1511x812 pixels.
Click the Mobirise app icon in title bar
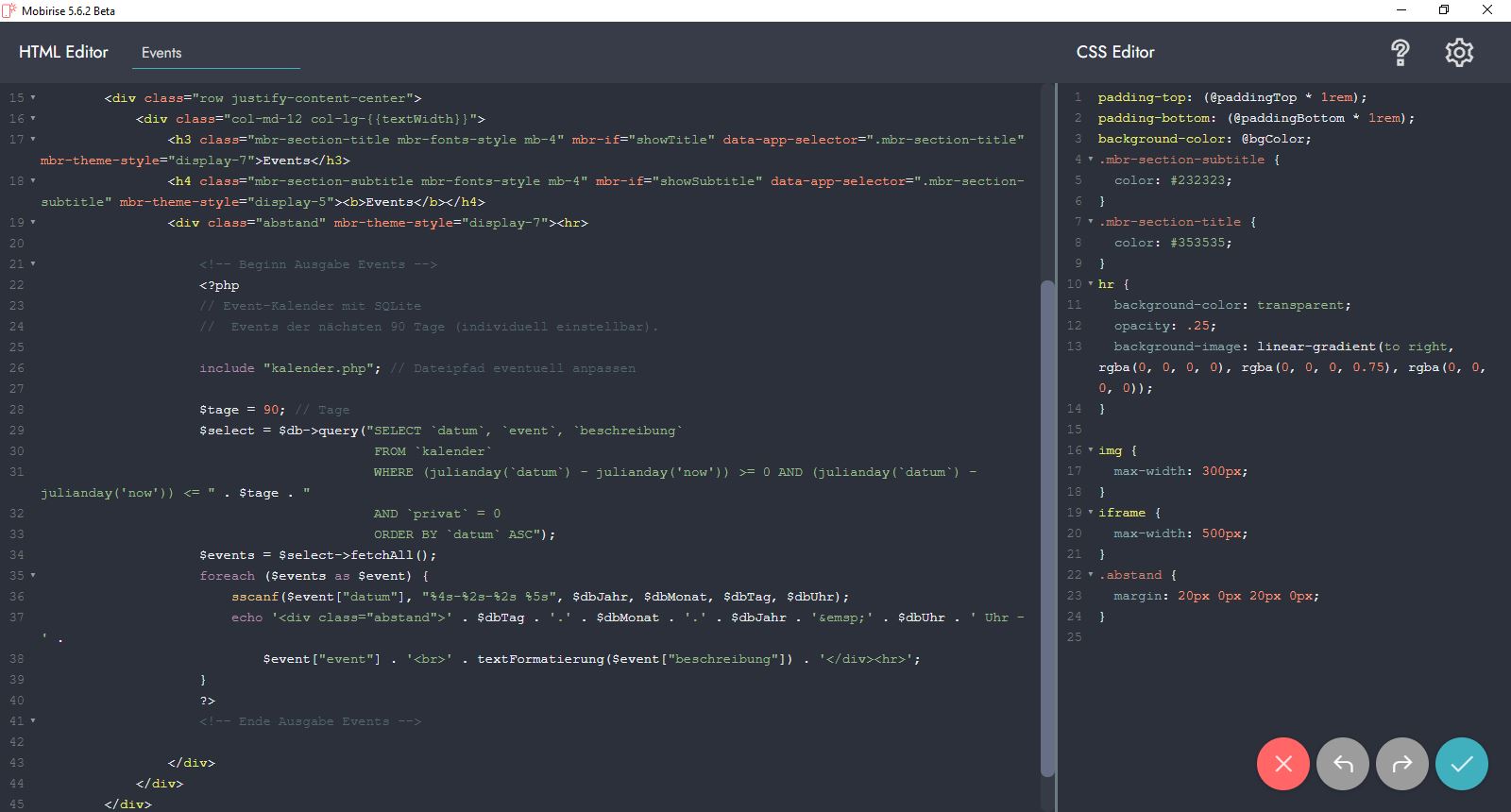[x=9, y=10]
